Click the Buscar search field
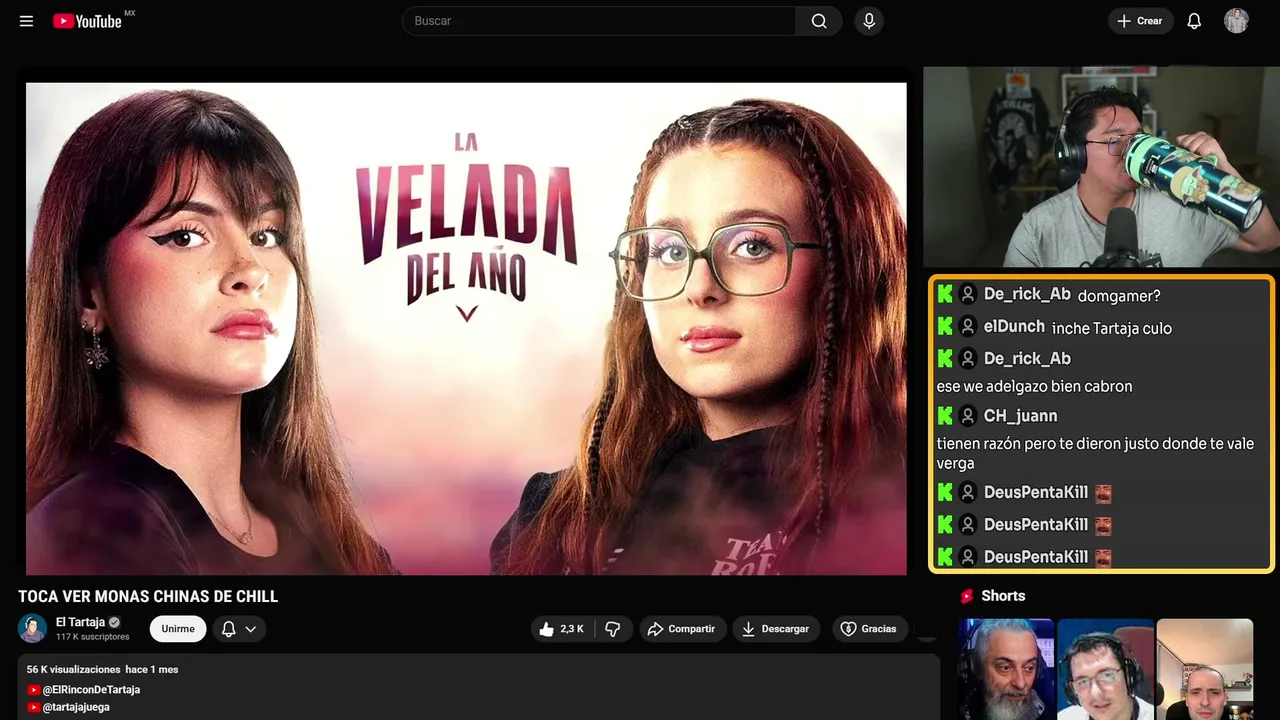The width and height of the screenshot is (1280, 720). [599, 21]
